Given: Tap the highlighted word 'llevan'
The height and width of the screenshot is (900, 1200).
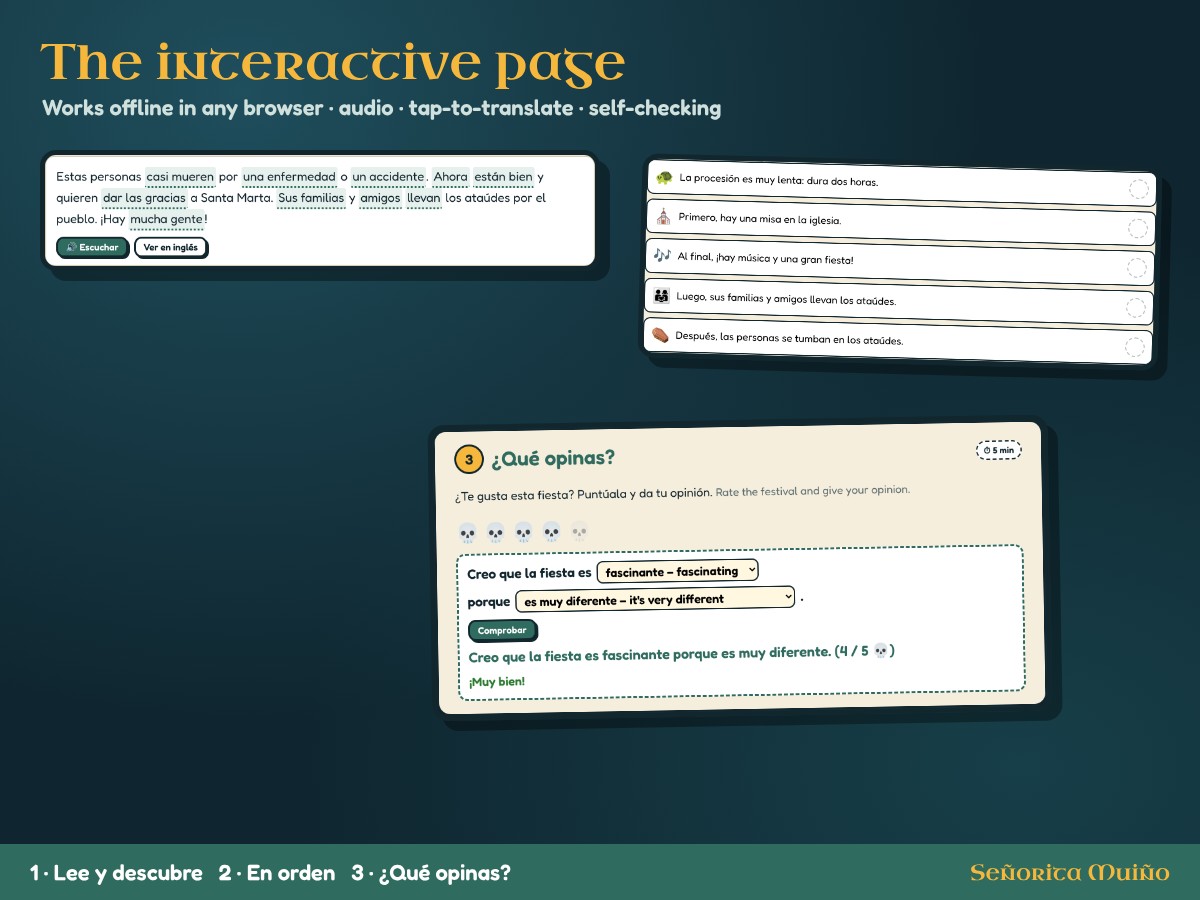Looking at the screenshot, I should click(423, 198).
